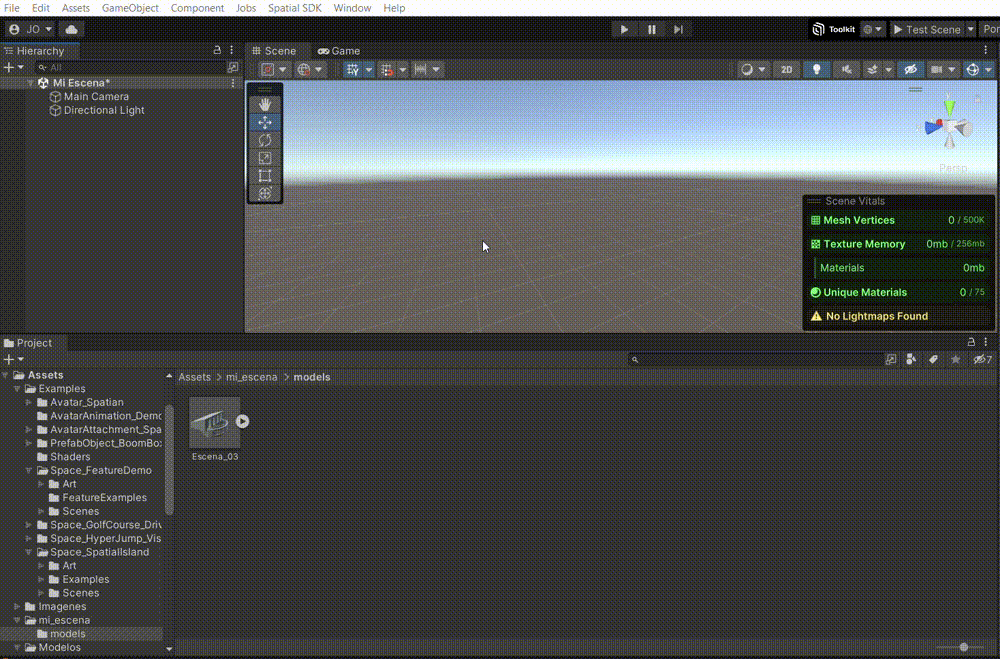Viewport: 1000px width, 659px height.
Task: Select the Rect transform tool
Action: click(x=265, y=176)
